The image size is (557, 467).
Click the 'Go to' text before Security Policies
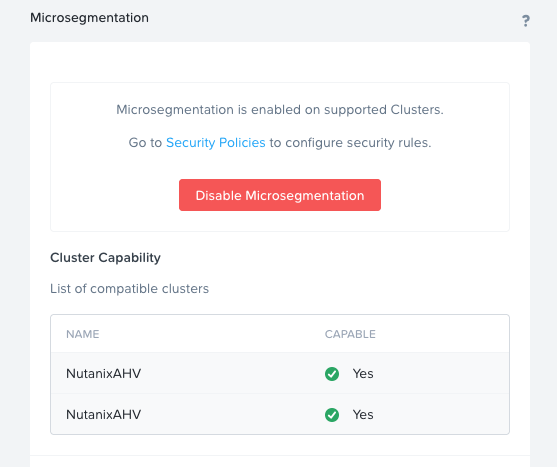(x=145, y=143)
